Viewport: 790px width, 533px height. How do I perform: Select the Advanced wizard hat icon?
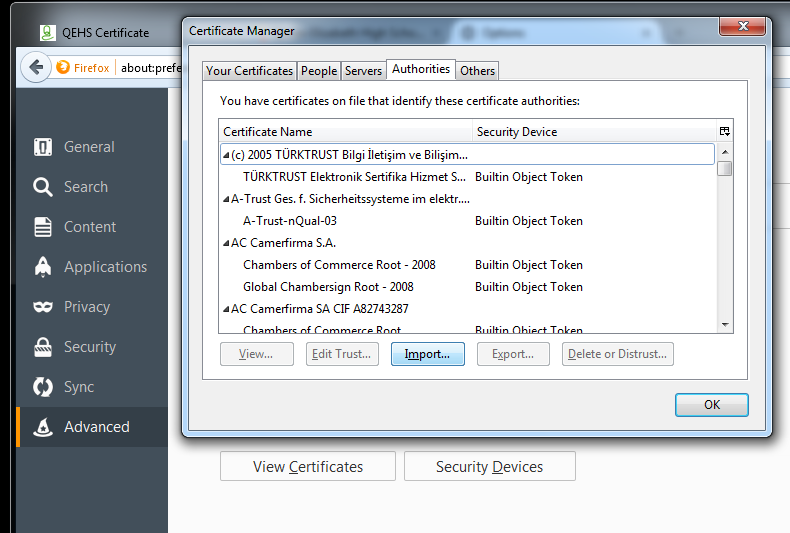point(43,427)
